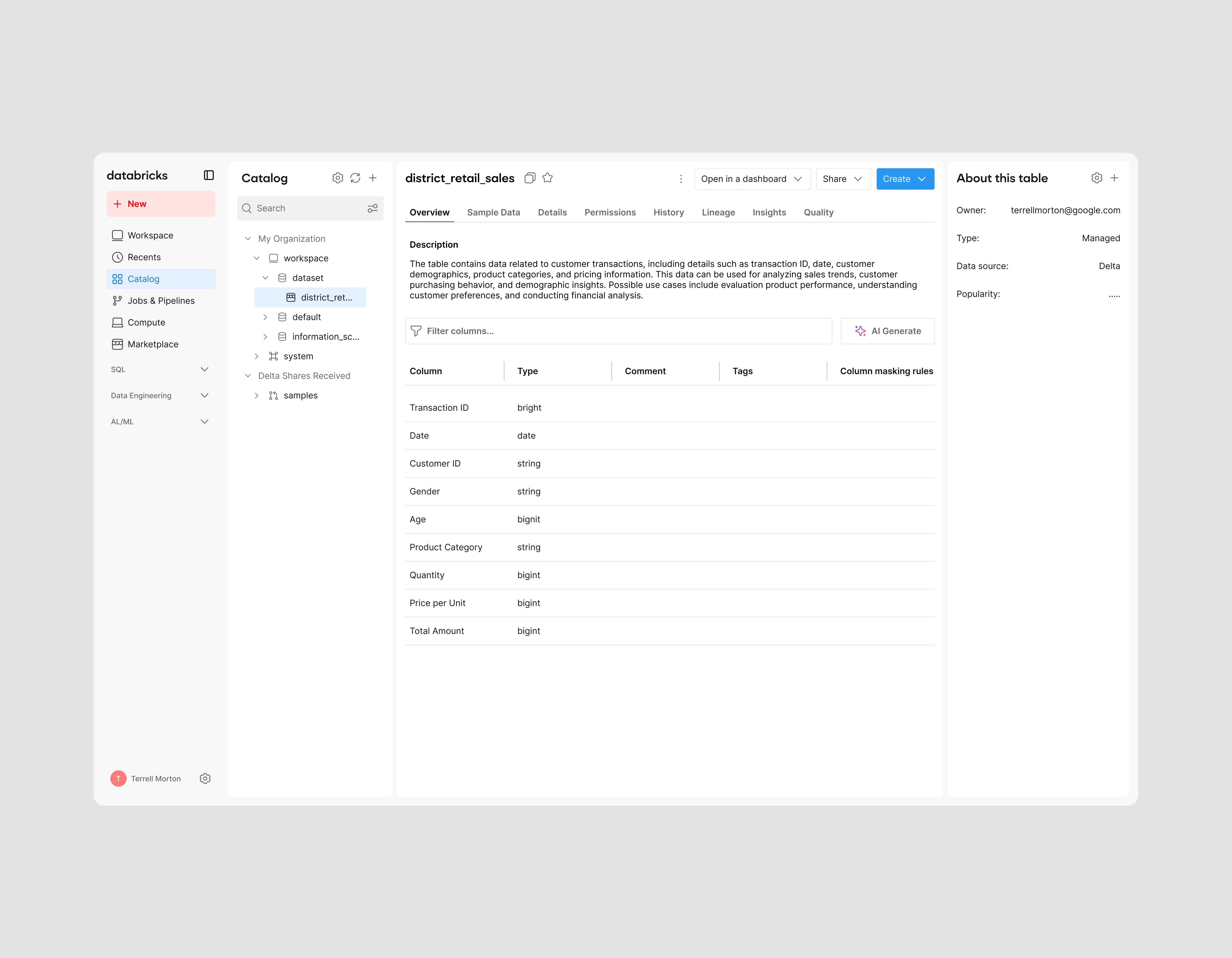This screenshot has width=1232, height=958.
Task: Open the Share dropdown
Action: click(843, 179)
